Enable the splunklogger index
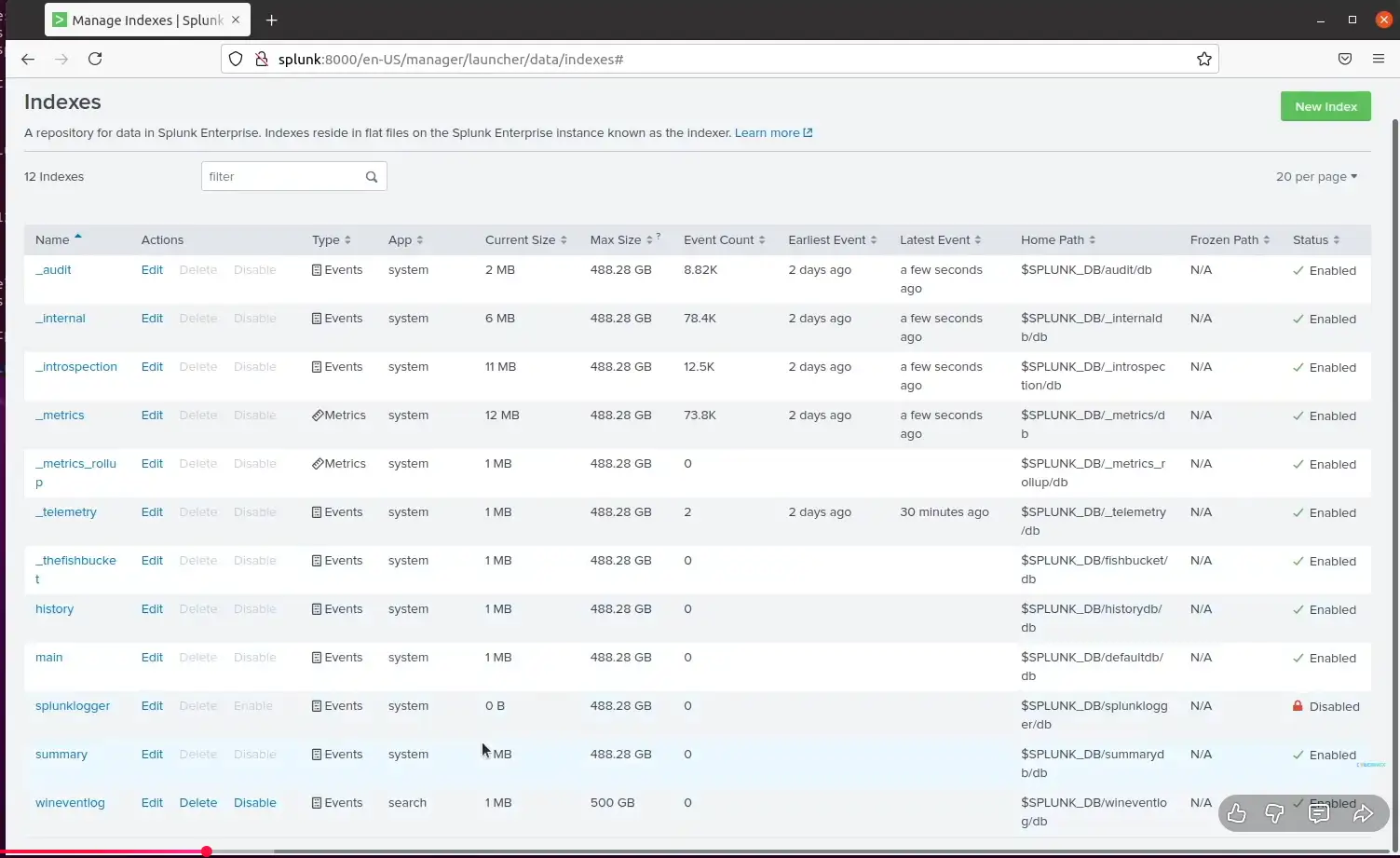This screenshot has width=1400, height=858. [252, 705]
